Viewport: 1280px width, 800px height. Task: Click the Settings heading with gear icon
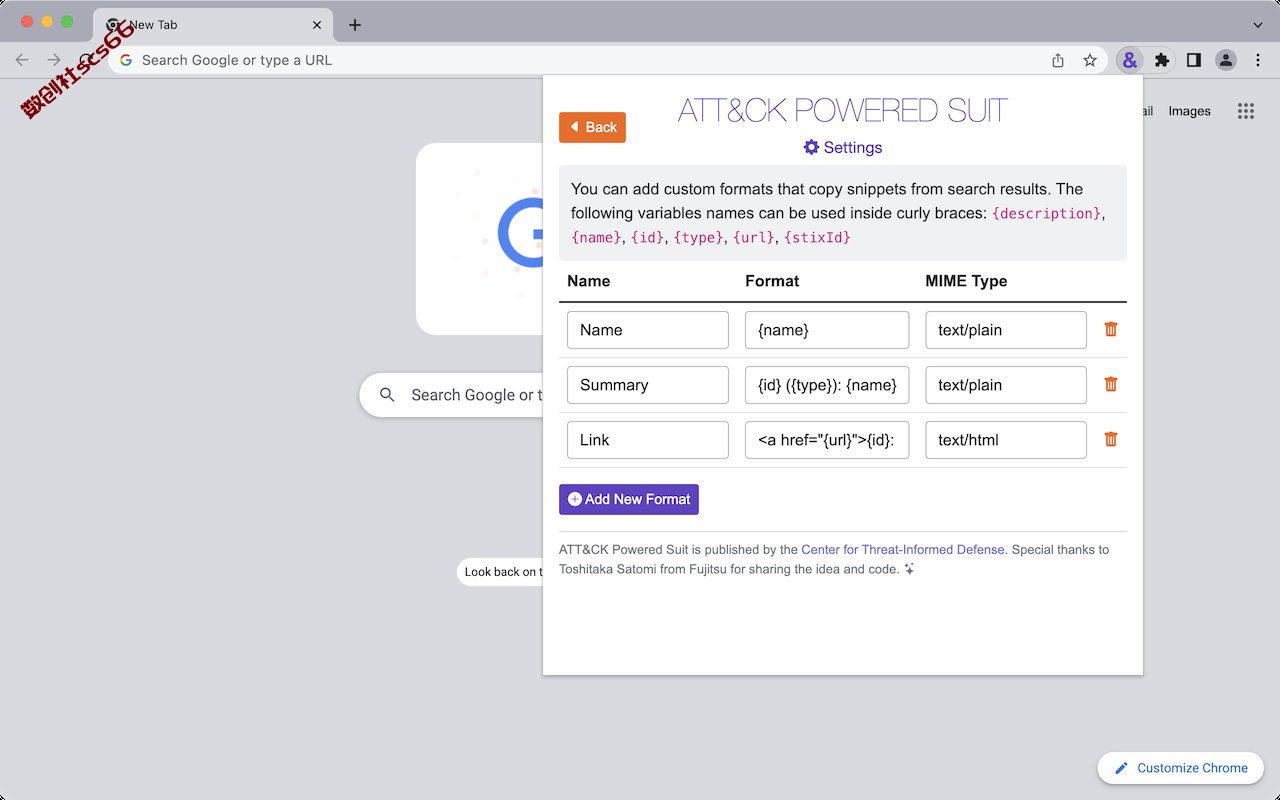point(843,147)
